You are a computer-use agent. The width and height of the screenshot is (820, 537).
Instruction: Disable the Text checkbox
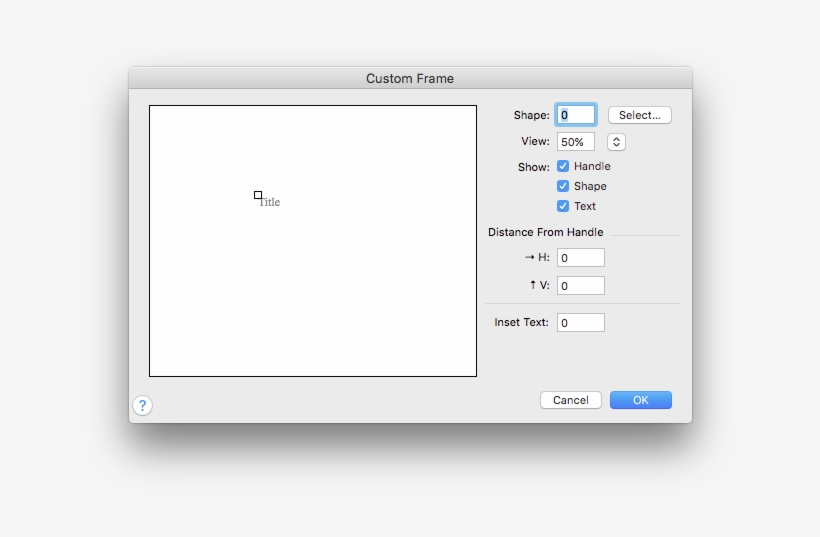click(563, 206)
